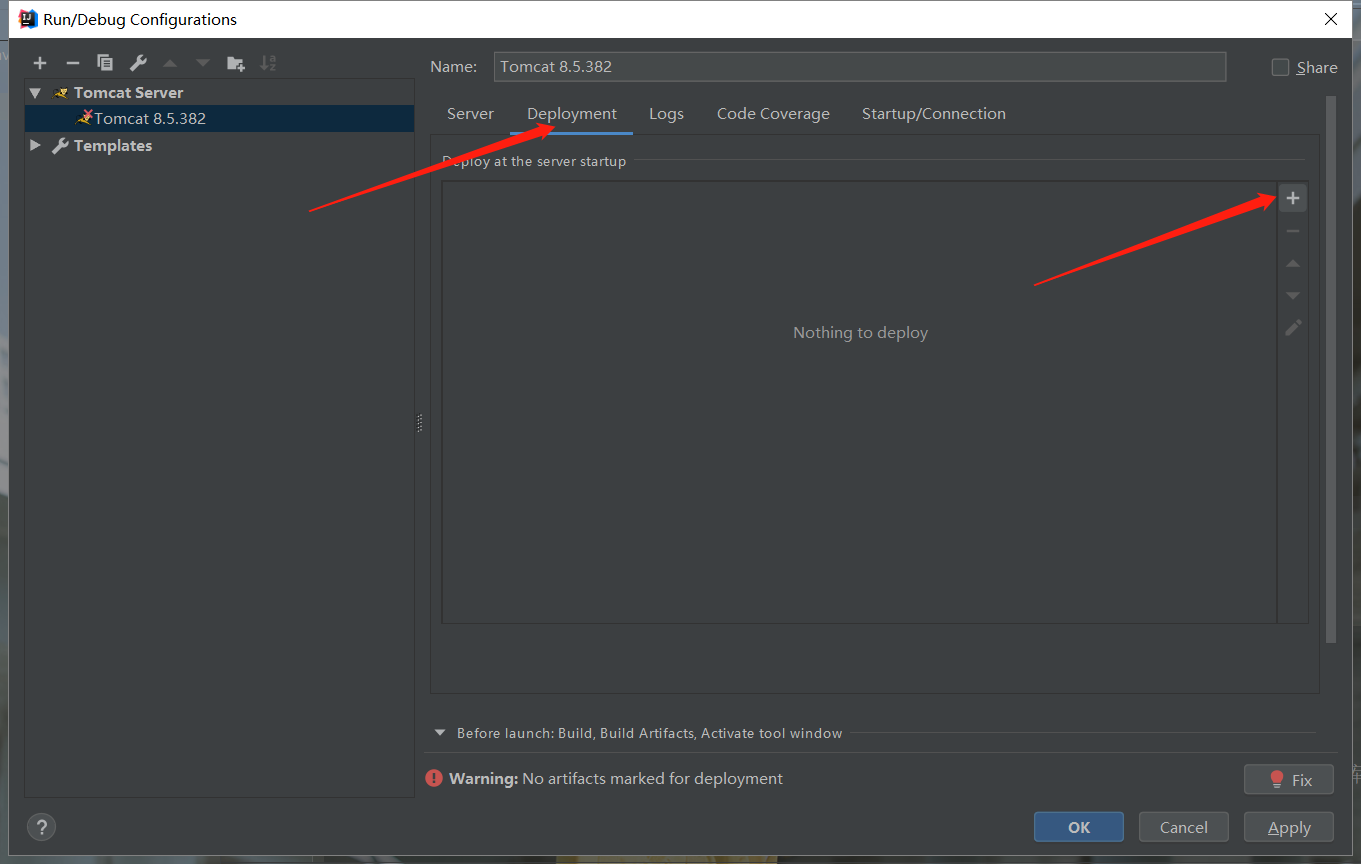Collapse the Tomcat Server tree node
This screenshot has height=864, width=1361.
36,93
